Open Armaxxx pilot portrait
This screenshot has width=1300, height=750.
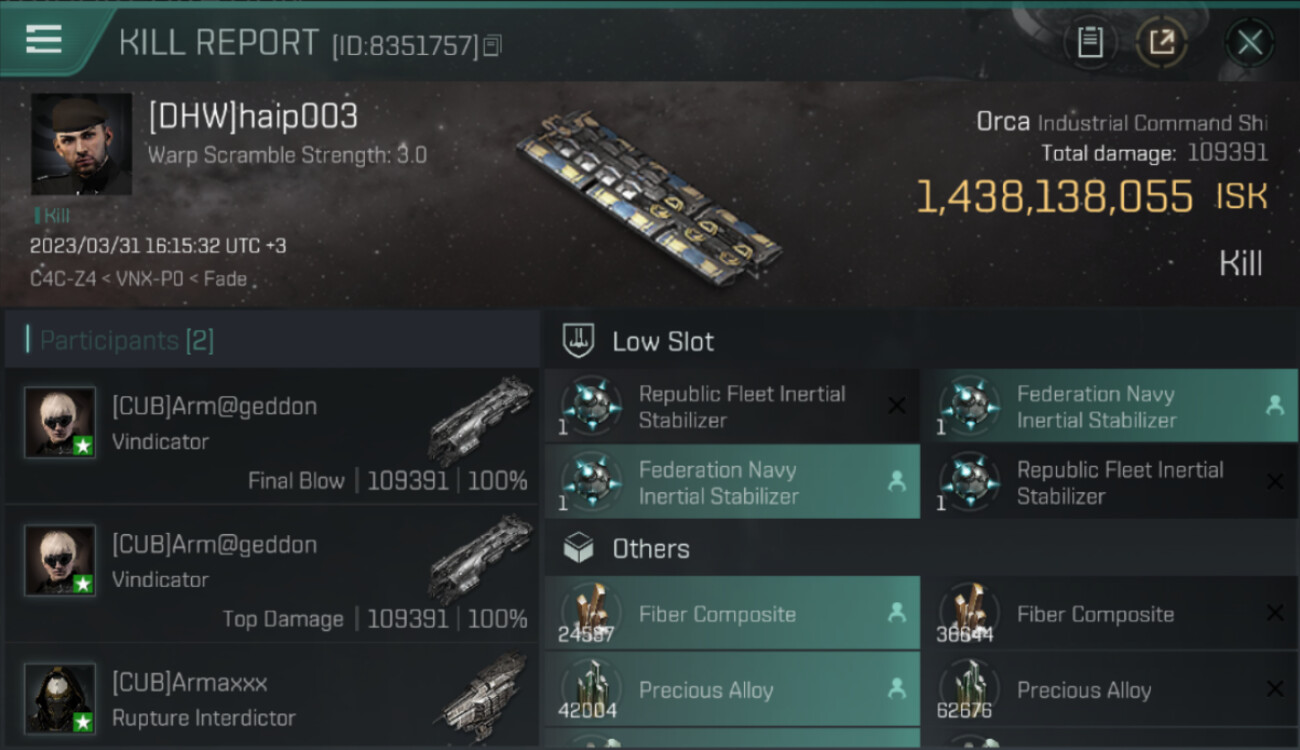point(60,697)
